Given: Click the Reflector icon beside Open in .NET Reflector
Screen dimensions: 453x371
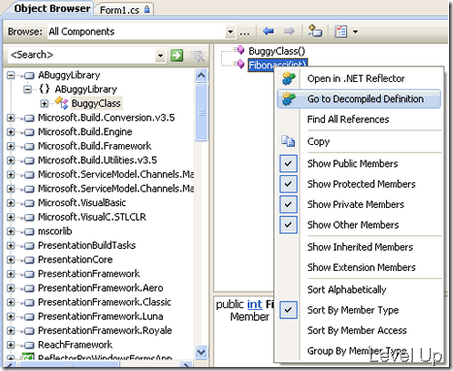Looking at the screenshot, I should tap(288, 79).
